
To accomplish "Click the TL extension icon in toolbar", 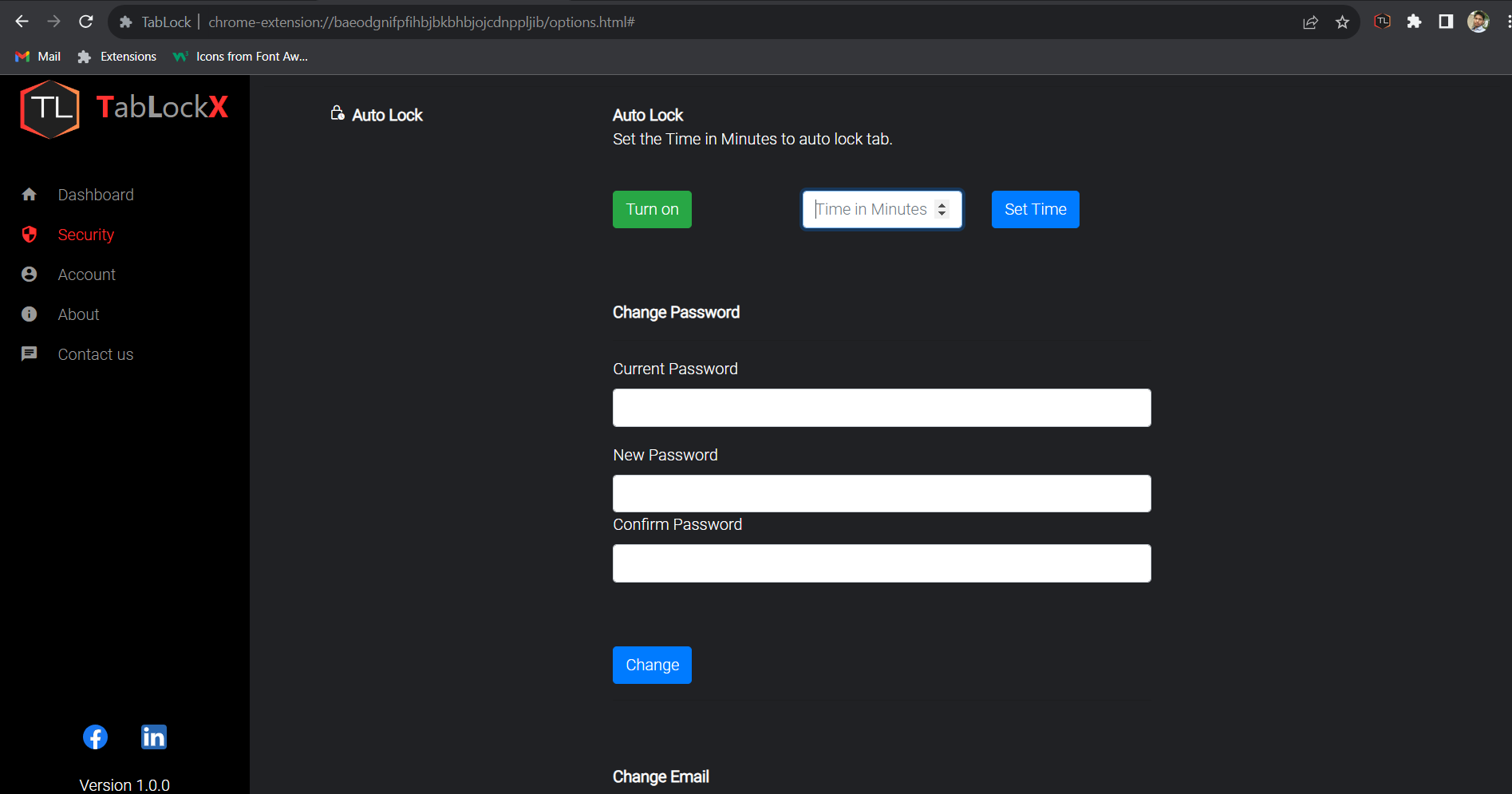I will [x=1381, y=22].
